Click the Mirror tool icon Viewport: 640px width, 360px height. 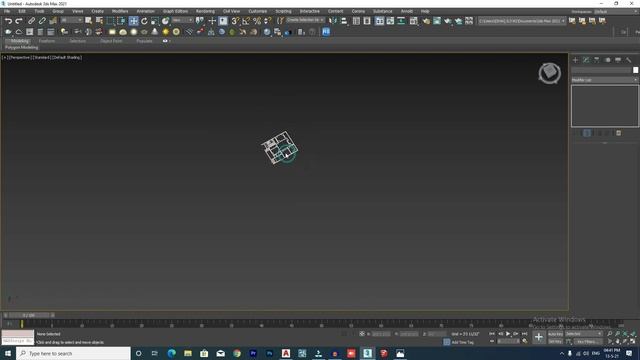[x=333, y=21]
